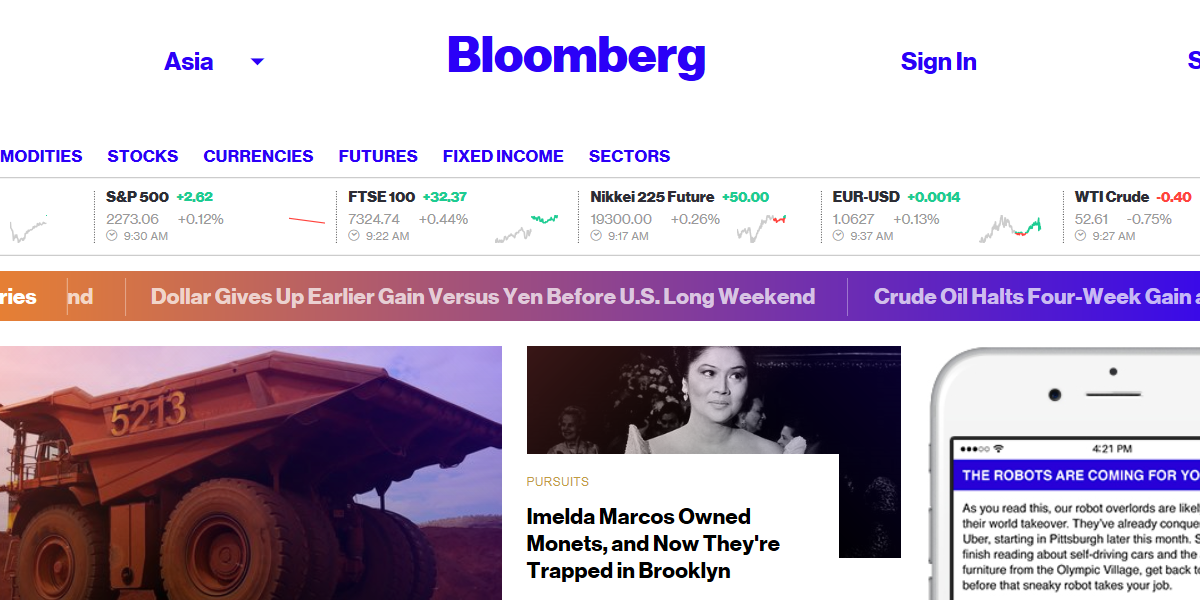Screen dimensions: 1200x600
Task: Click the clock icon under EUR-USD
Action: pyautogui.click(x=838, y=236)
